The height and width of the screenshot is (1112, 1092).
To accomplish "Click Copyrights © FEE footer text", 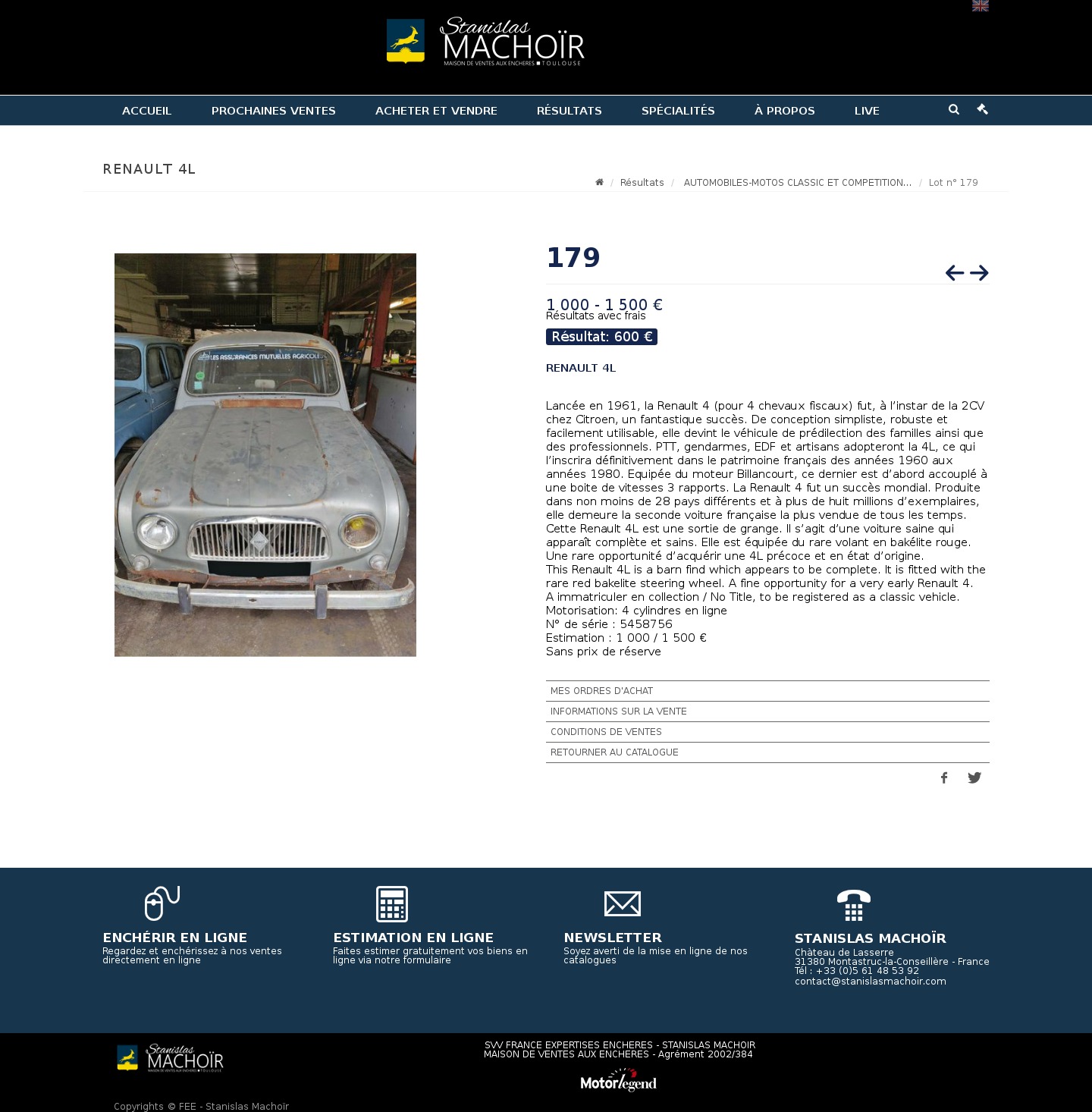I will coord(201,1107).
